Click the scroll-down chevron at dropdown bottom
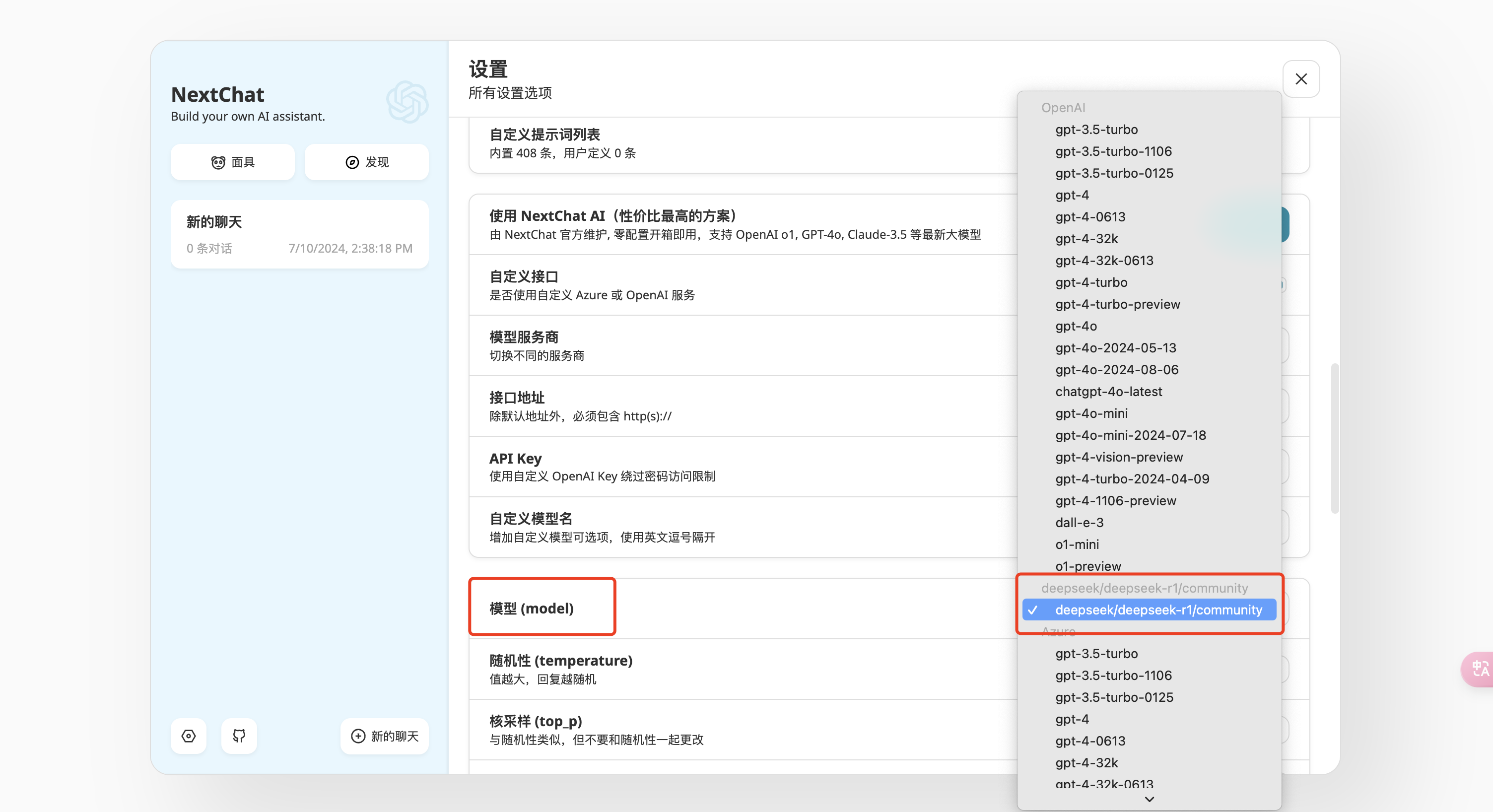The width and height of the screenshot is (1493, 812). click(x=1150, y=799)
